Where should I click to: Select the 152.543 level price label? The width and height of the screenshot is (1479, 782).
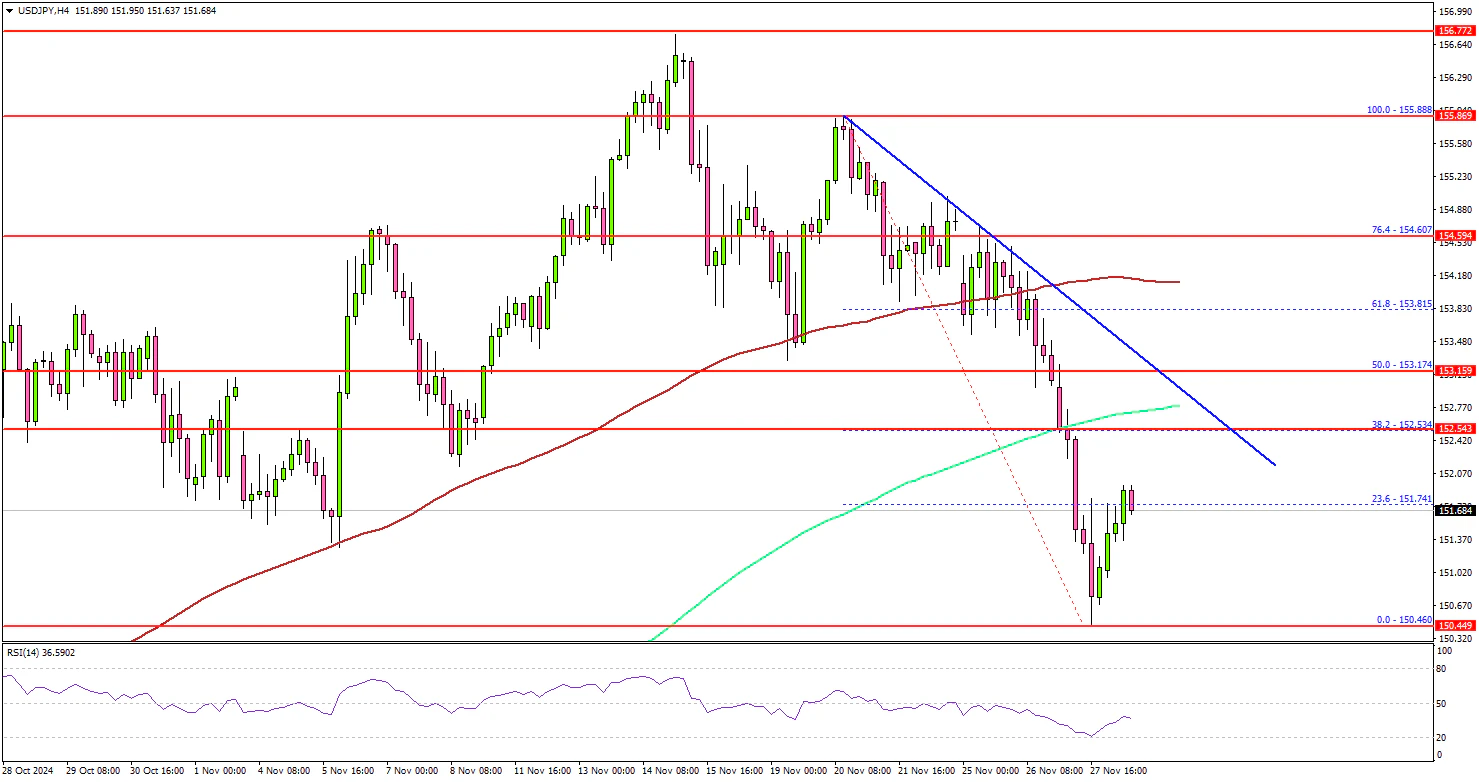click(x=1453, y=429)
